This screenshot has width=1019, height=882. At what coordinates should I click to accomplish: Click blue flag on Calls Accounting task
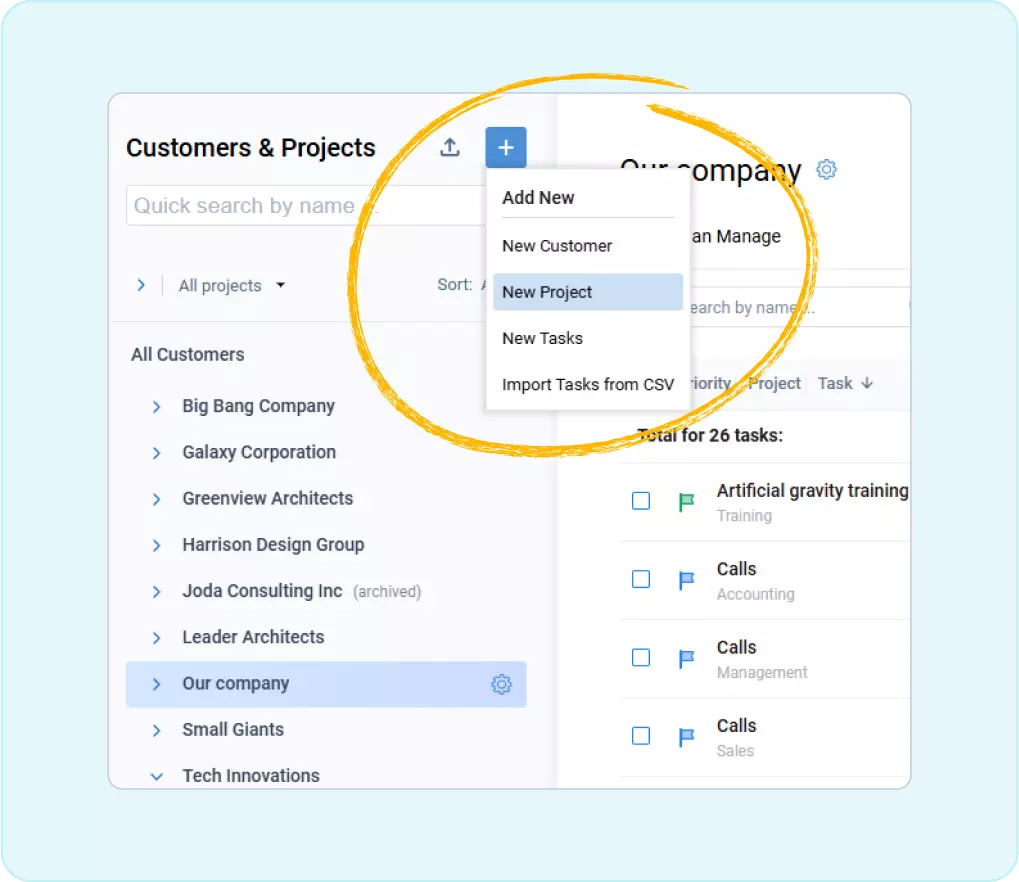pyautogui.click(x=686, y=580)
